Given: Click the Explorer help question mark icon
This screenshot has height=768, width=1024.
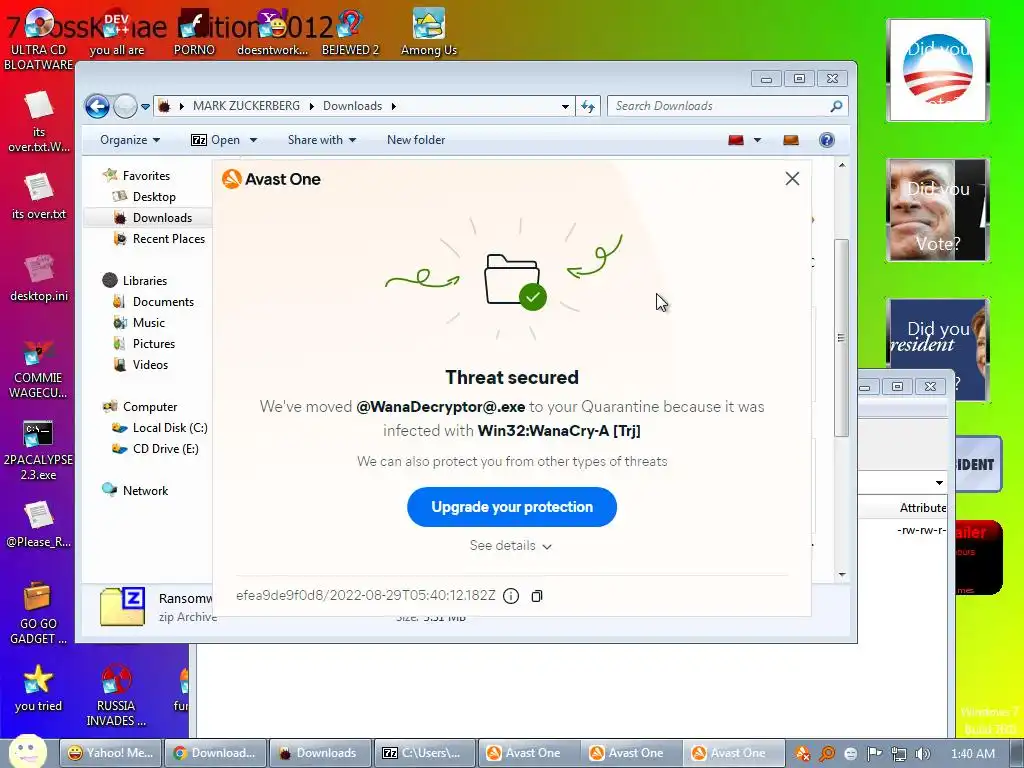Looking at the screenshot, I should pyautogui.click(x=827, y=140).
